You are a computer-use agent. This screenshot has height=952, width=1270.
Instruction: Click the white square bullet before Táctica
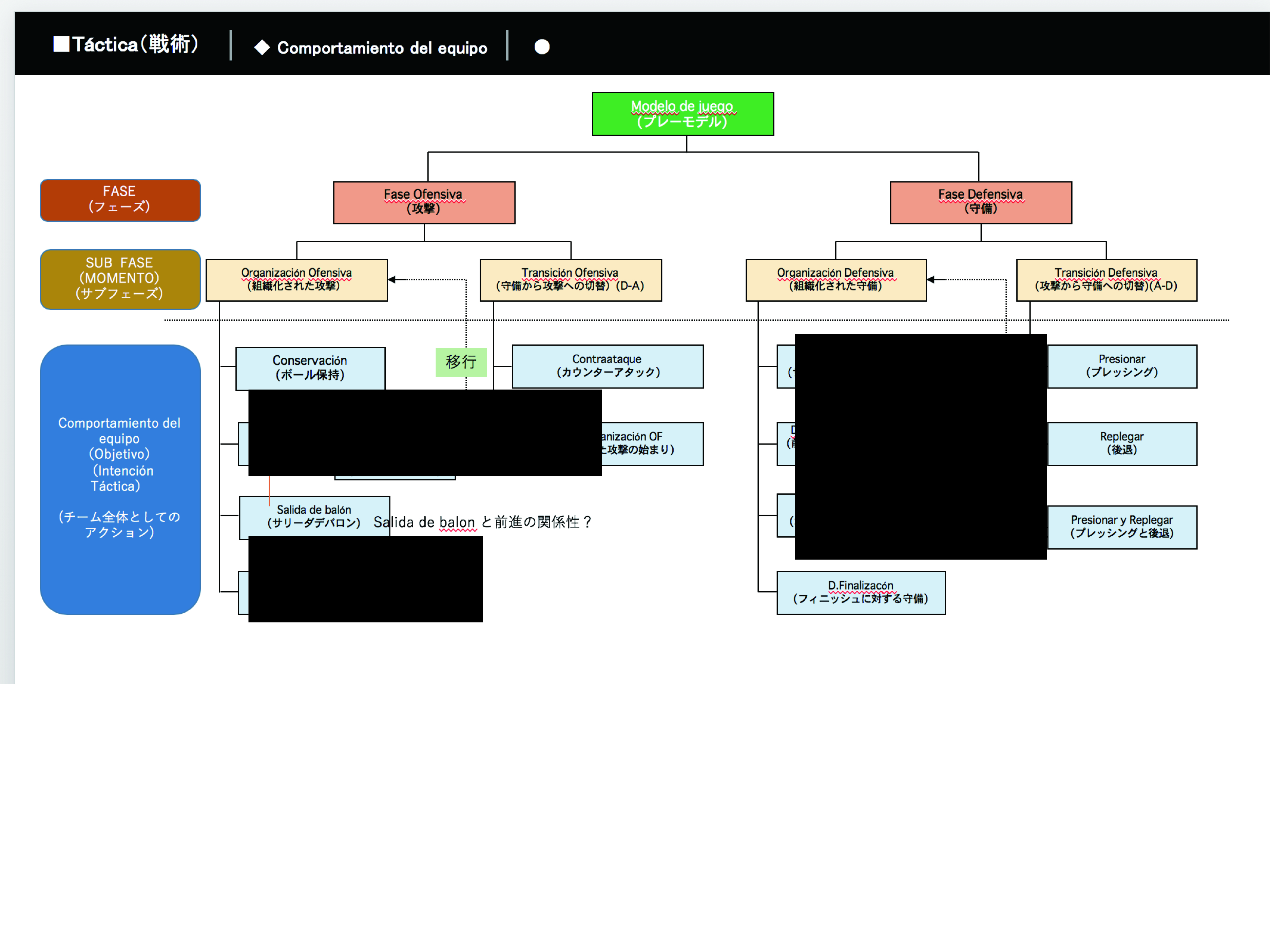click(61, 44)
